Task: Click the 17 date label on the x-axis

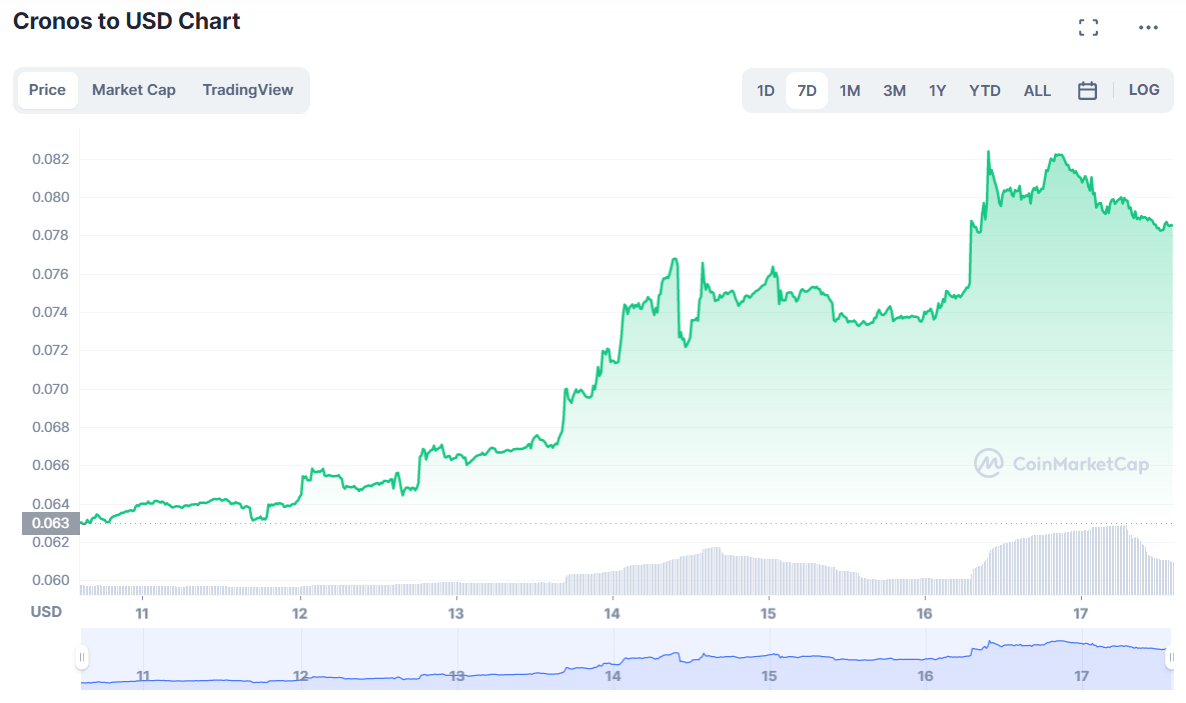Action: (1080, 613)
